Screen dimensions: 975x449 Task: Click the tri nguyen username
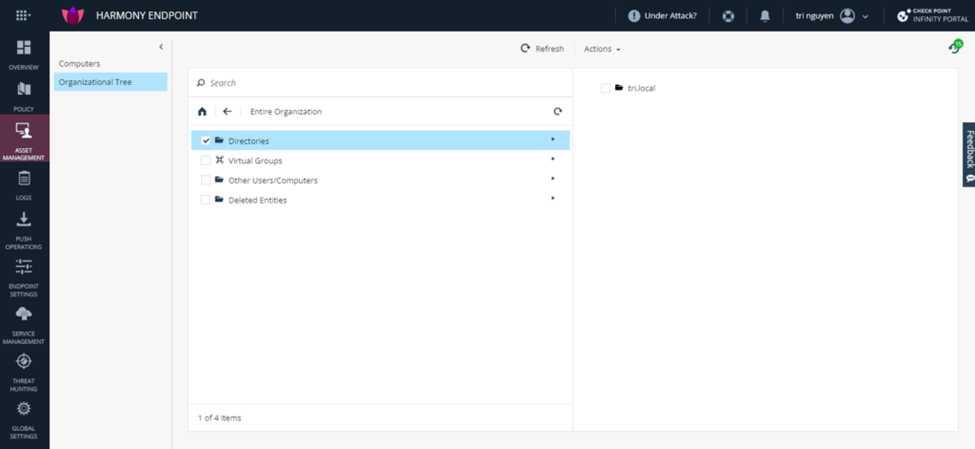coord(815,16)
